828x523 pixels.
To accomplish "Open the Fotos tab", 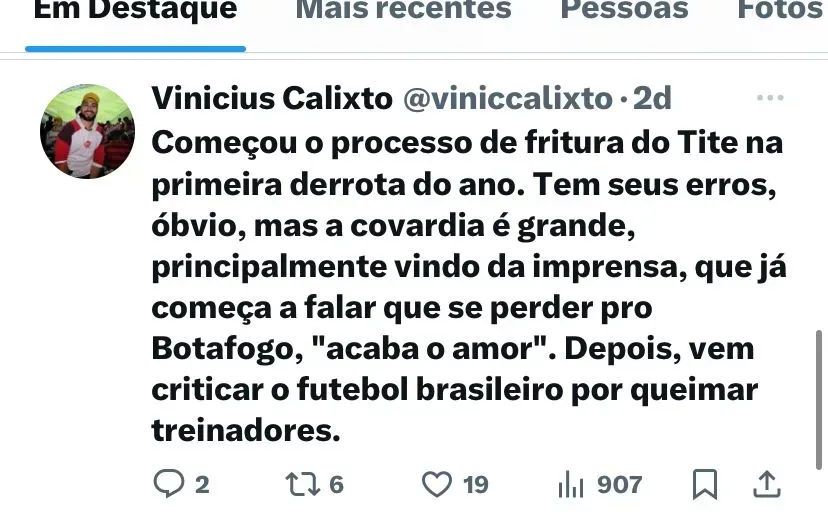I will tap(782, 10).
